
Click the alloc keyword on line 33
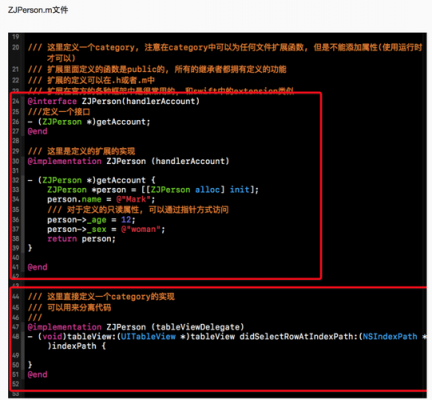point(207,190)
